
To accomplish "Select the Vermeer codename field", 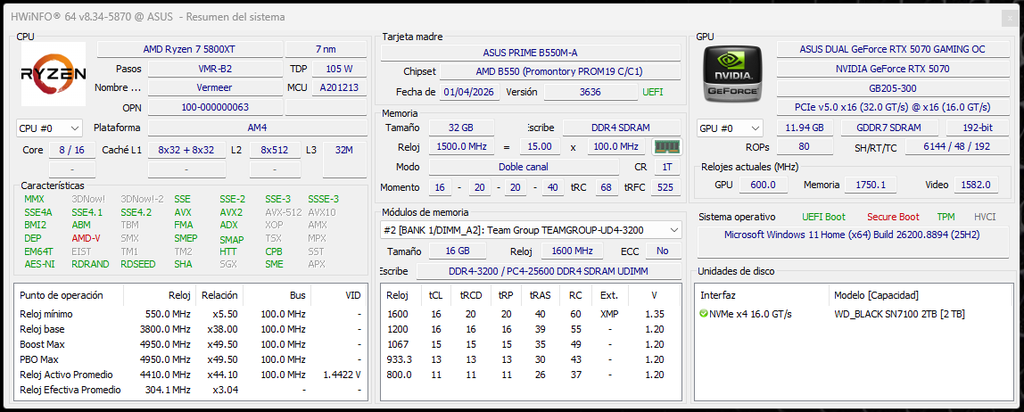I will pyautogui.click(x=215, y=87).
